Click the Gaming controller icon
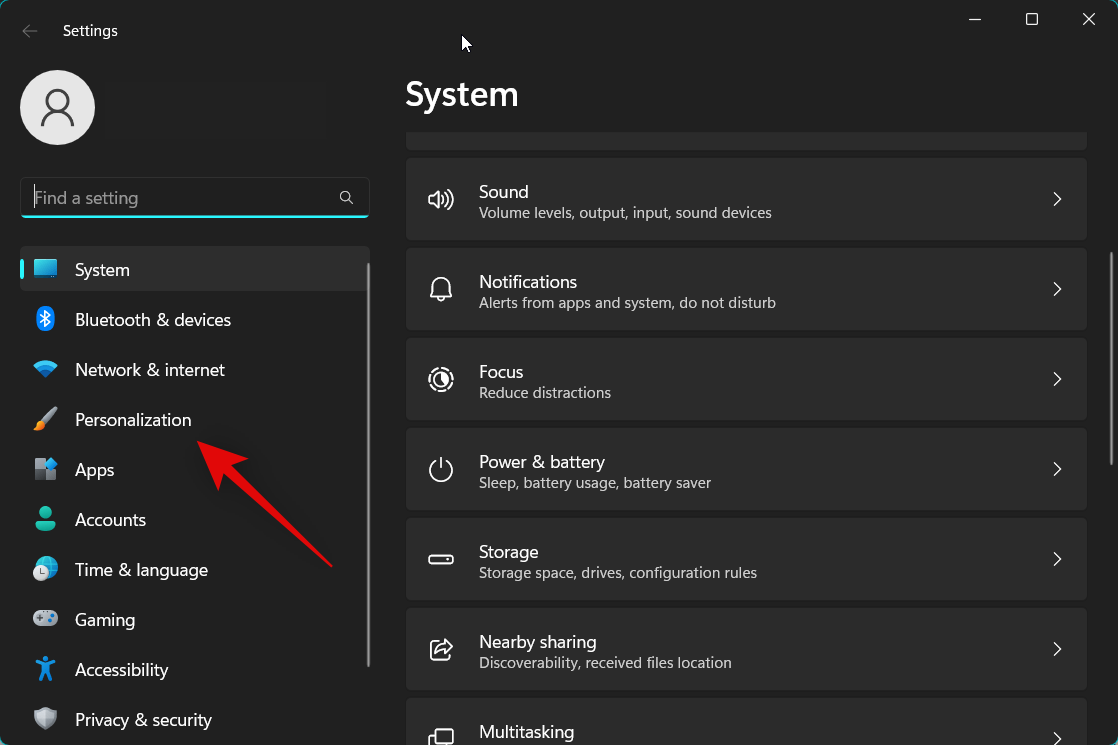Screen dimensions: 1118x745 (x=45, y=619)
